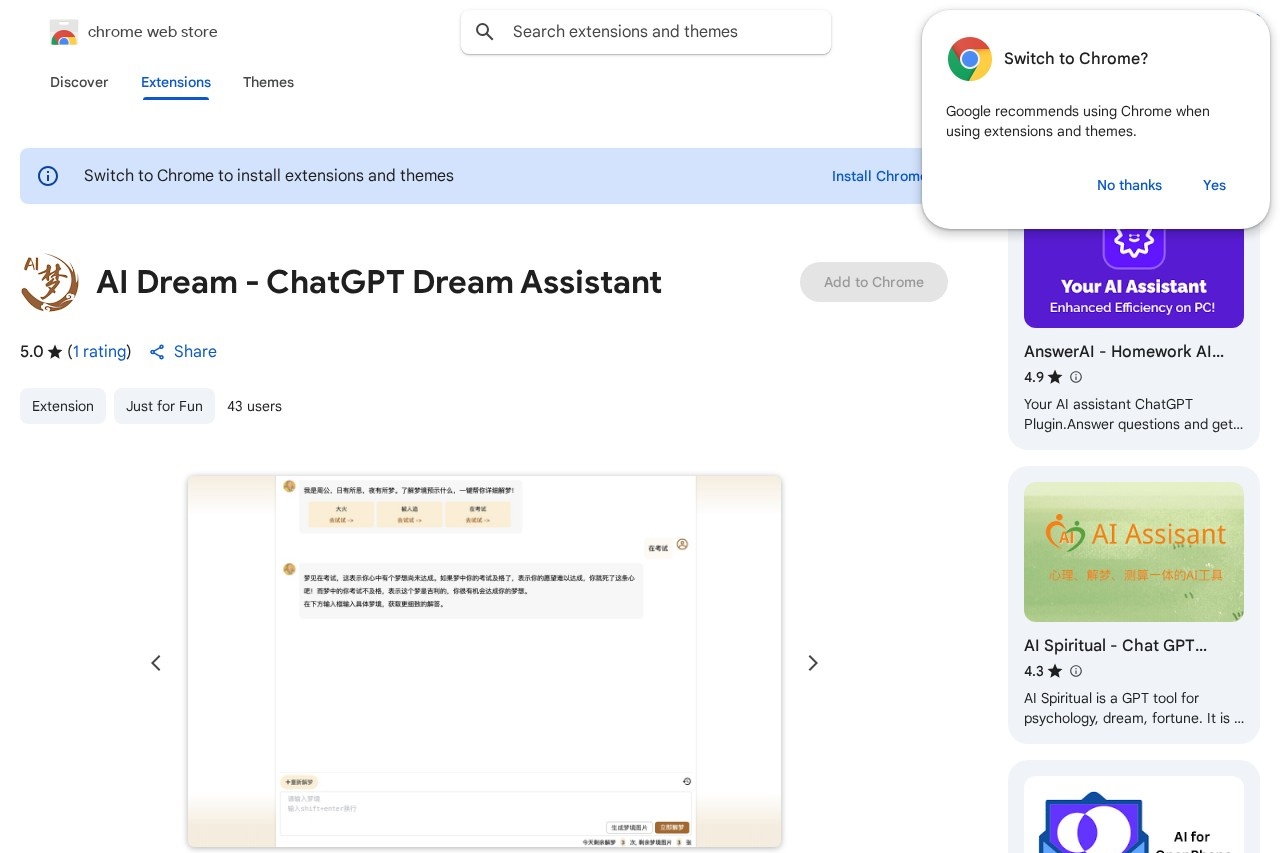Click the info icon in blue banner
The image size is (1280, 853).
48,176
